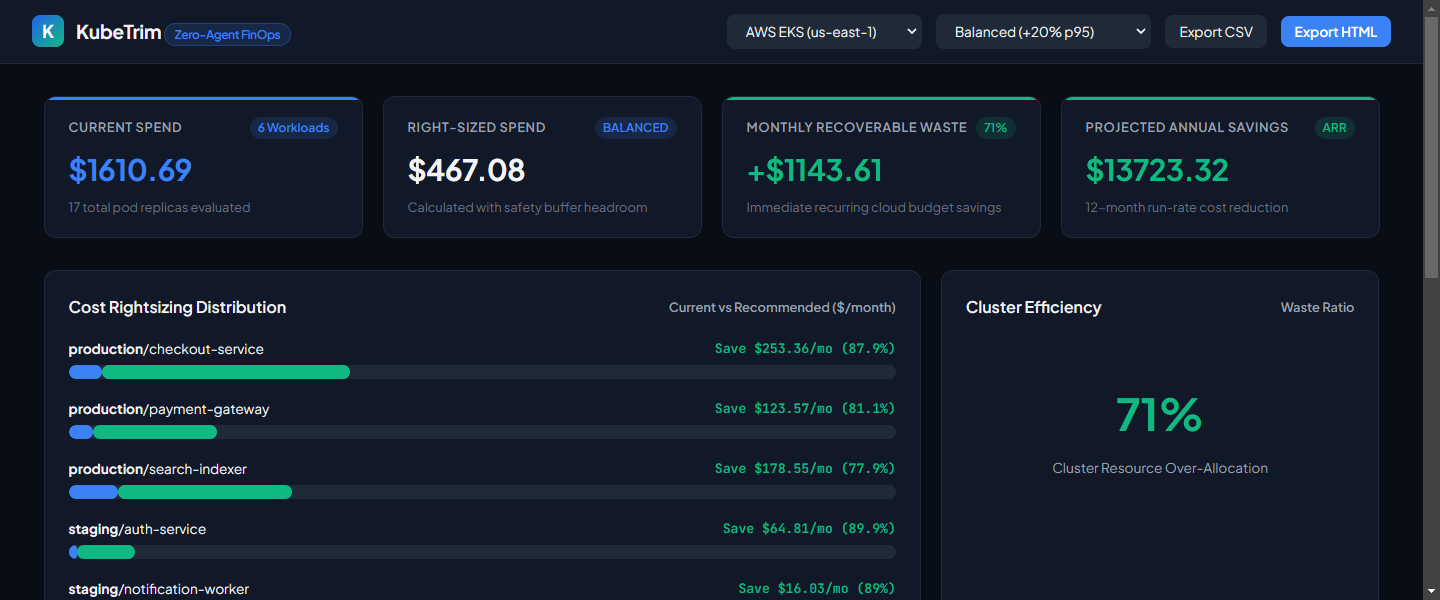
Task: Click the production/search-indexer label
Action: pyautogui.click(x=158, y=469)
